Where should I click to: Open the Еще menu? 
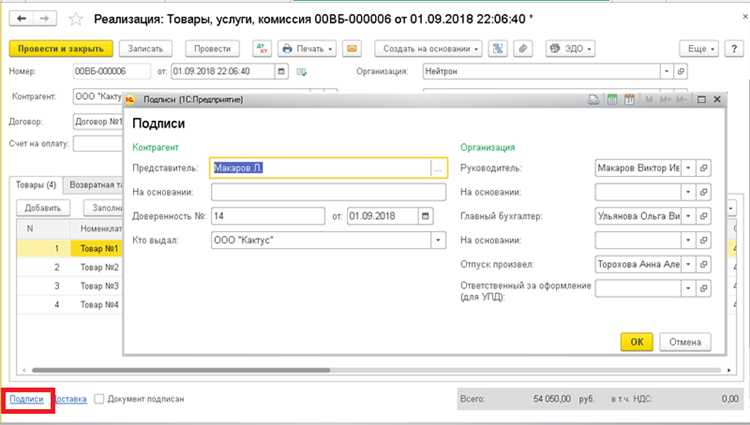[x=699, y=49]
